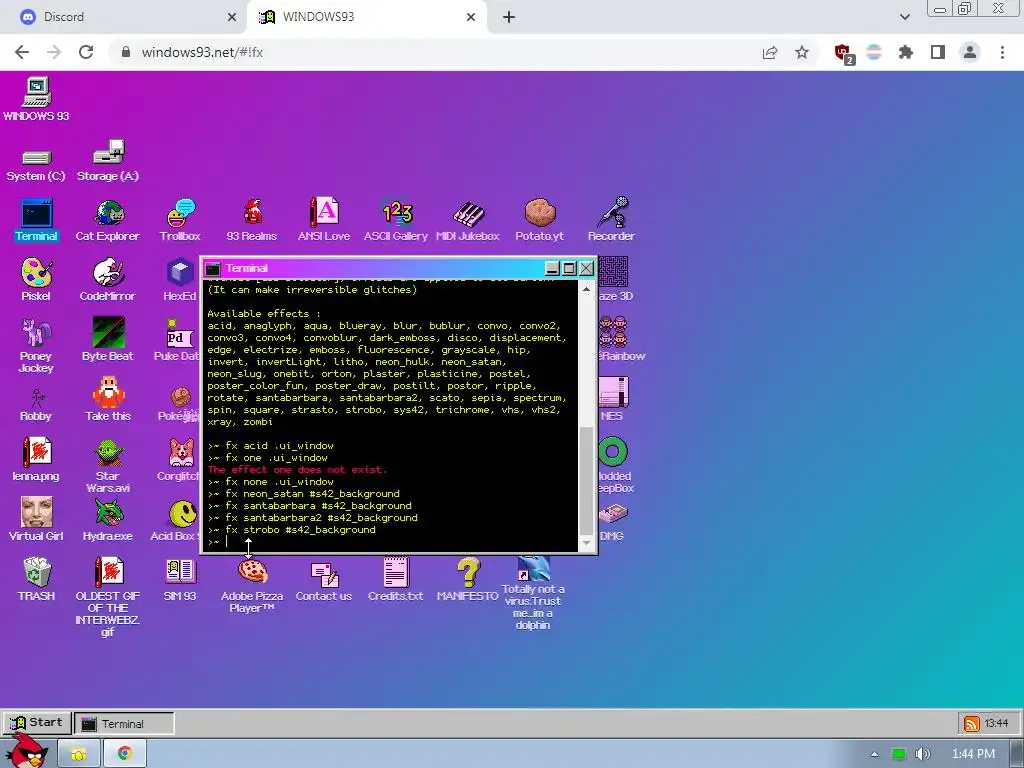The width and height of the screenshot is (1024, 768).
Task: Launch the Recorder microphone icon
Action: tap(611, 220)
